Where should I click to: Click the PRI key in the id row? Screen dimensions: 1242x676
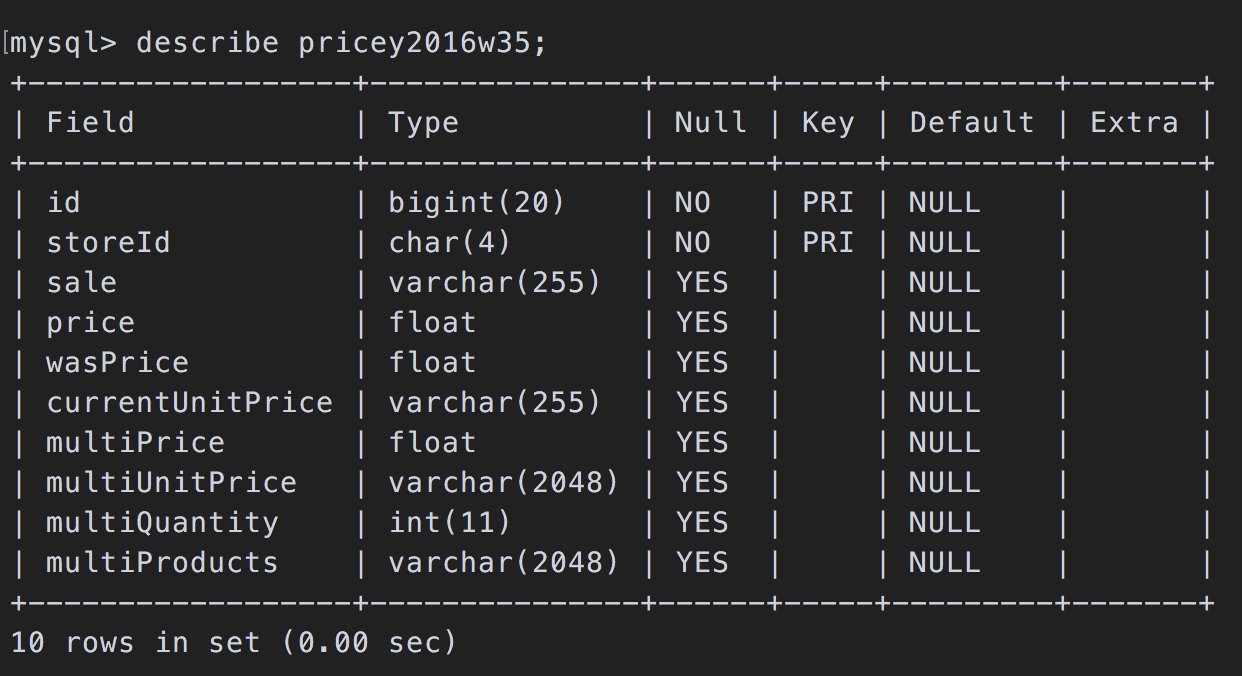[828, 203]
